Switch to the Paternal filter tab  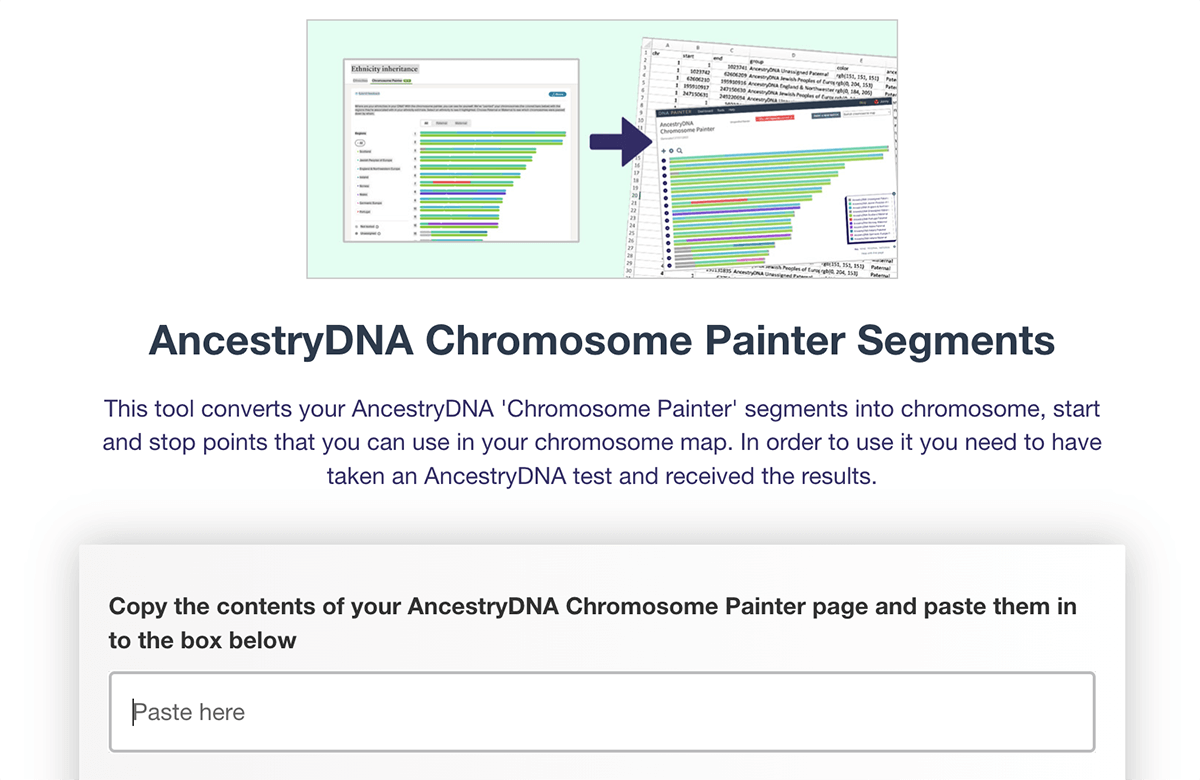coord(441,123)
